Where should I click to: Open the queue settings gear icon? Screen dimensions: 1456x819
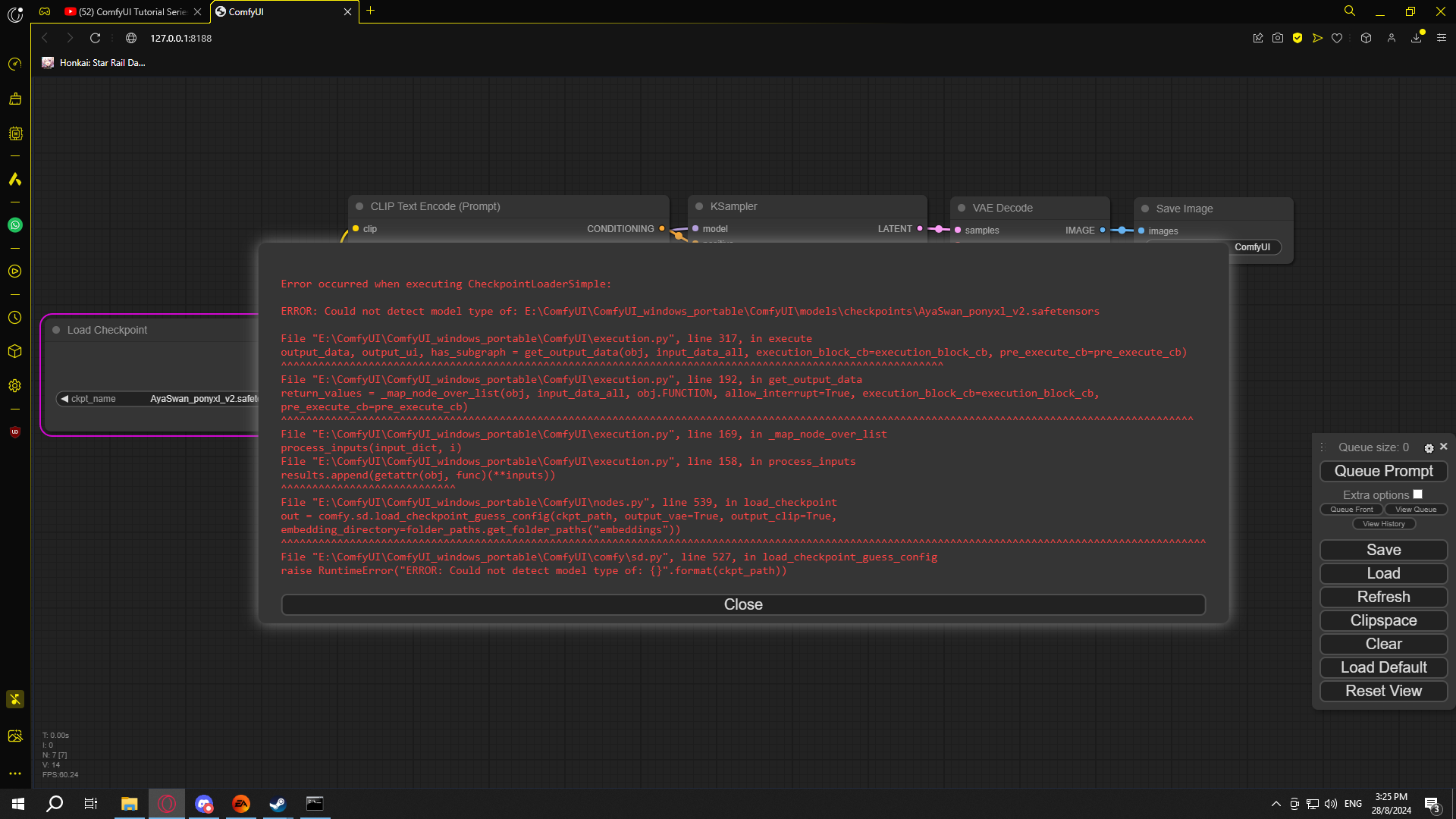1429,448
